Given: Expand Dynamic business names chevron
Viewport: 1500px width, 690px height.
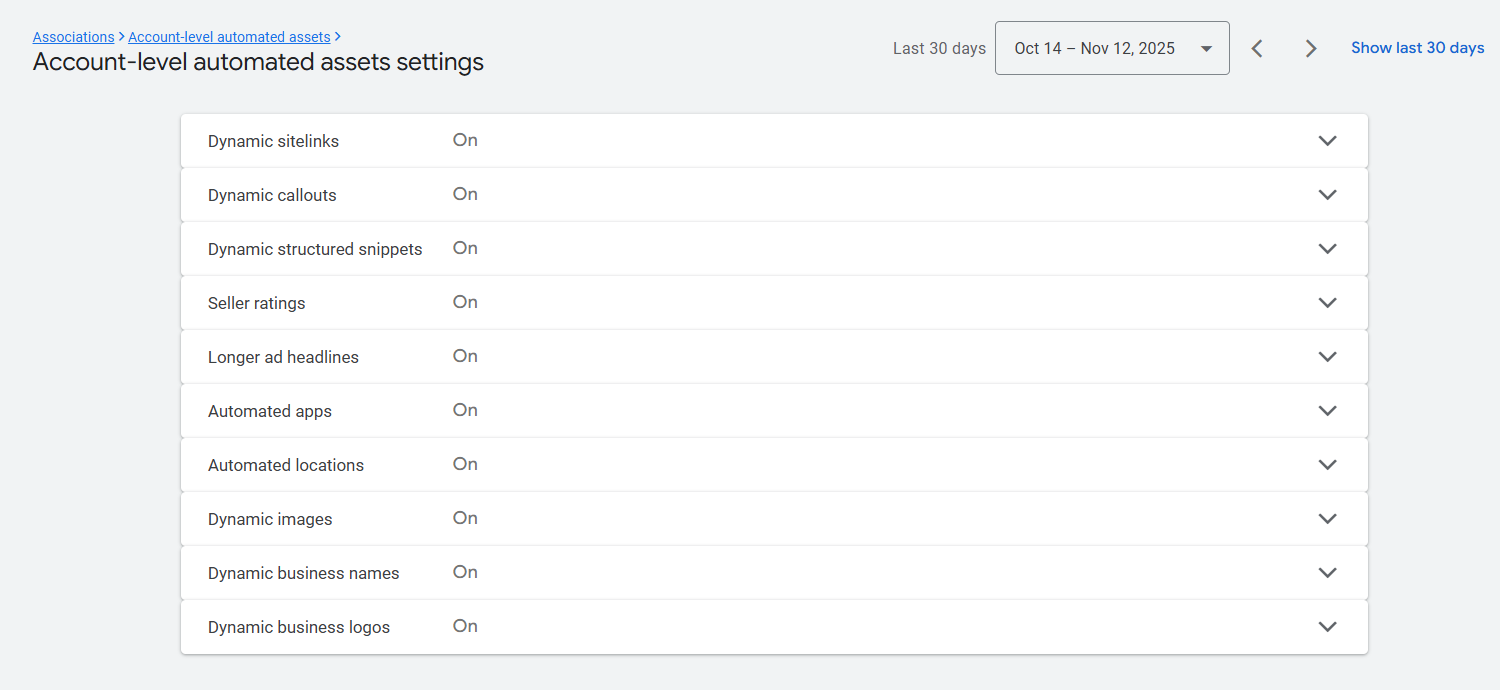Looking at the screenshot, I should 1327,573.
